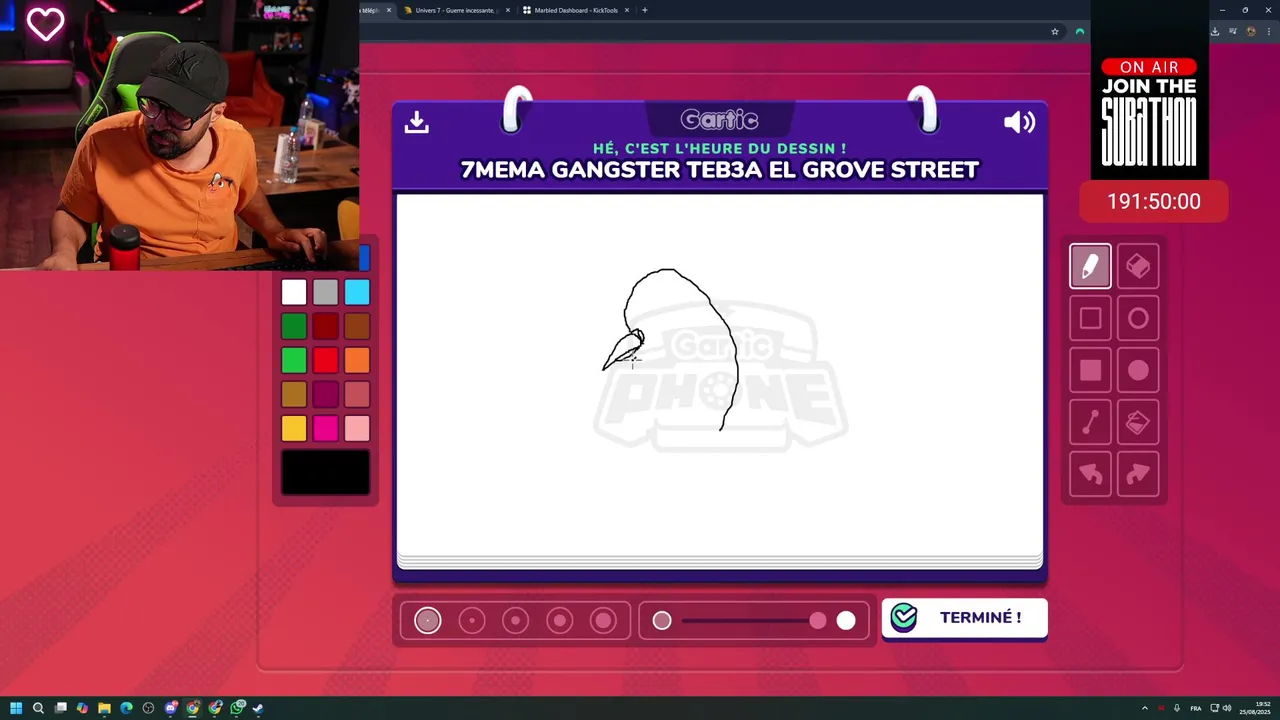
Task: Select the smallest brush size
Action: pyautogui.click(x=427, y=621)
